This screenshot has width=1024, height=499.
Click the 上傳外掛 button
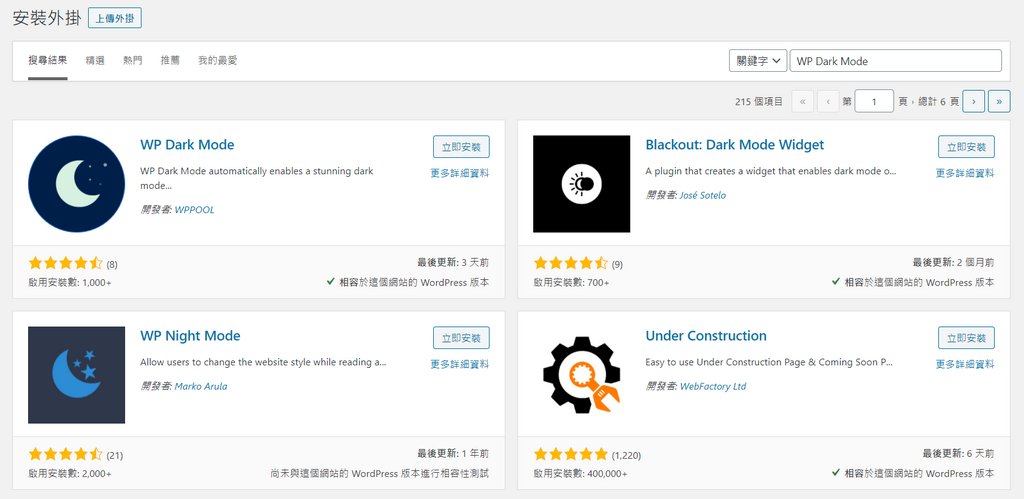coord(115,18)
